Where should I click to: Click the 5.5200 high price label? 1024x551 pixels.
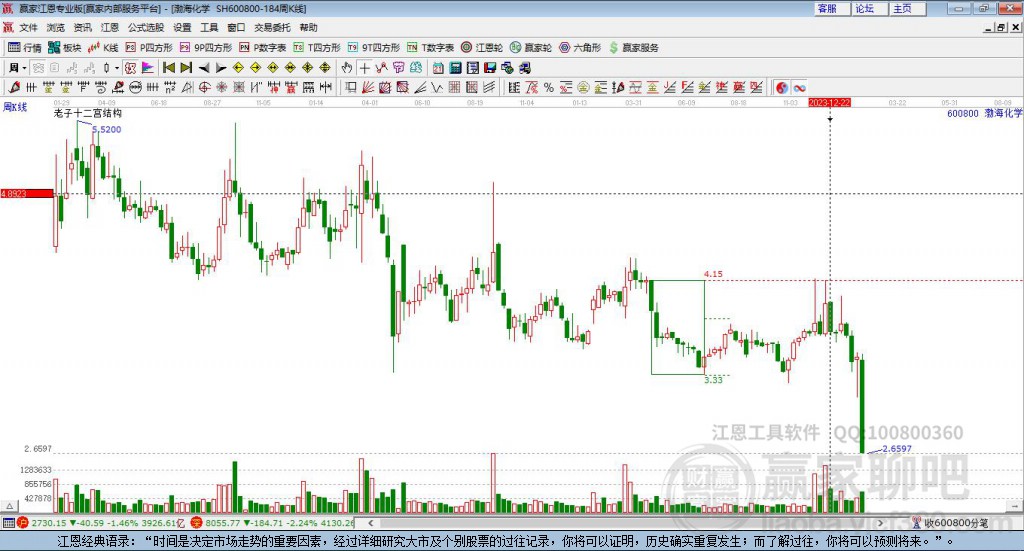pyautogui.click(x=106, y=129)
